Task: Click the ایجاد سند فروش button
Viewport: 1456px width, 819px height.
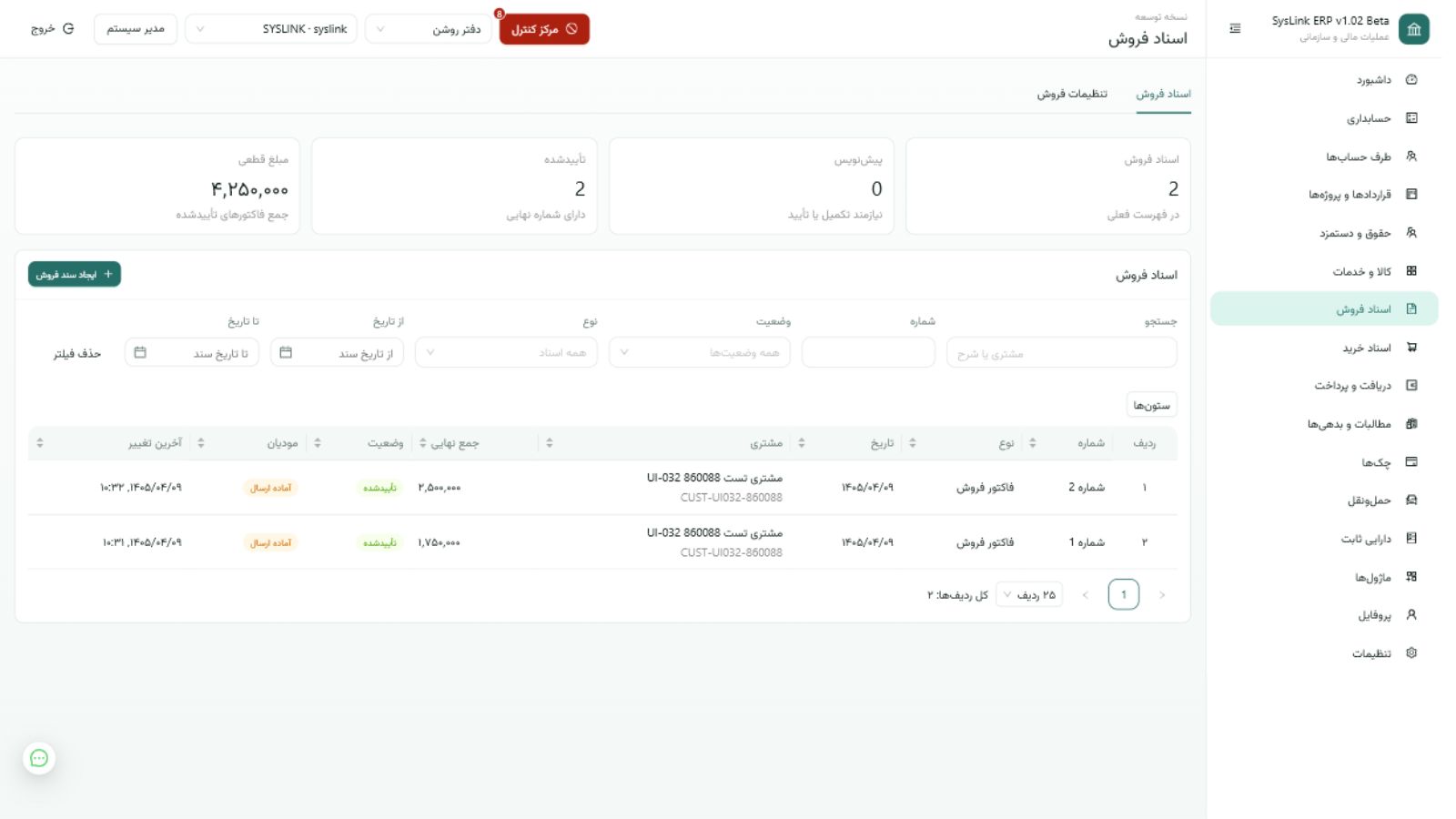Action: pos(75,274)
